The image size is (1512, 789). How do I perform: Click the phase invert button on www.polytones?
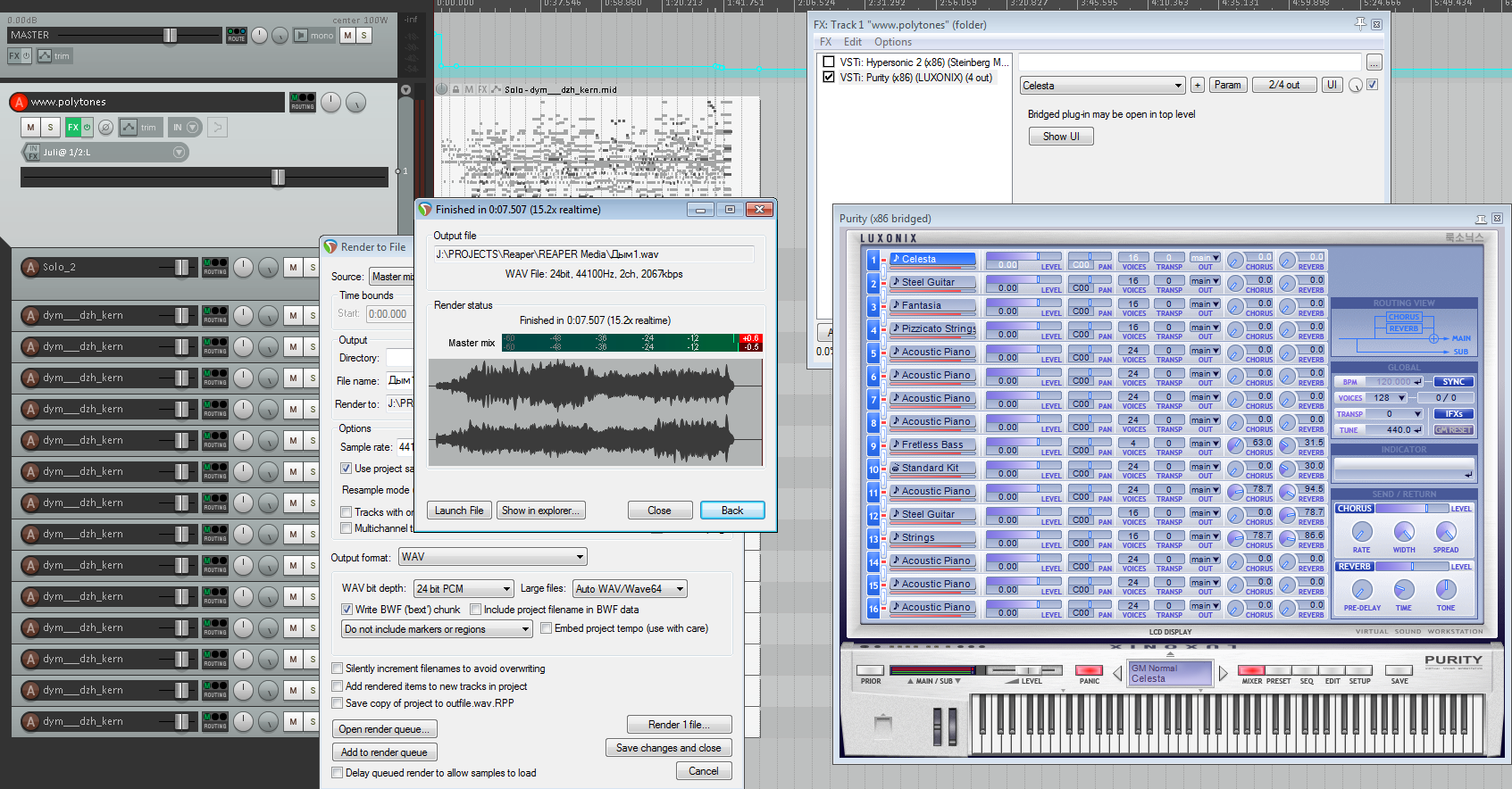(x=105, y=128)
